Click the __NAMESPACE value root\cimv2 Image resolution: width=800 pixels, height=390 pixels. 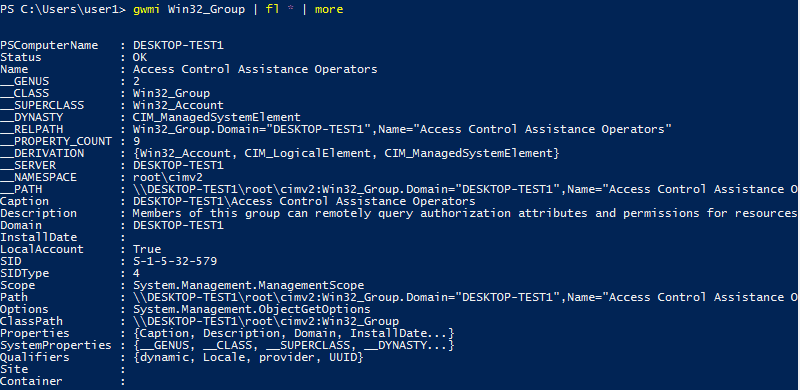168,177
